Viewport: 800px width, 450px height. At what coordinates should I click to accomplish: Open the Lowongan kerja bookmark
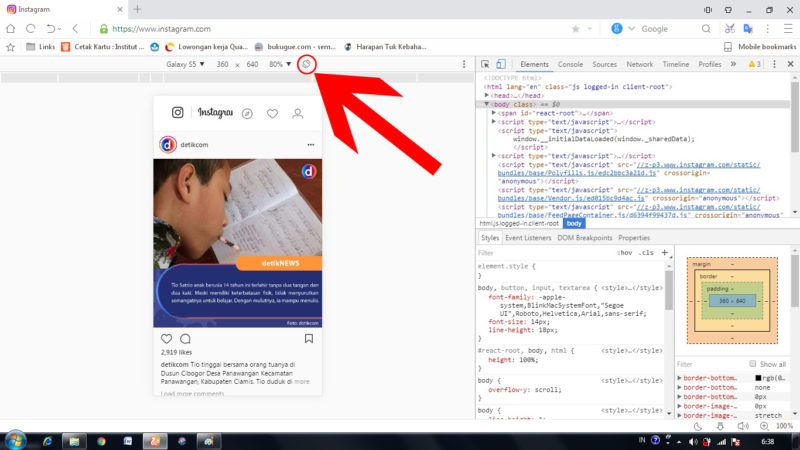click(x=206, y=47)
